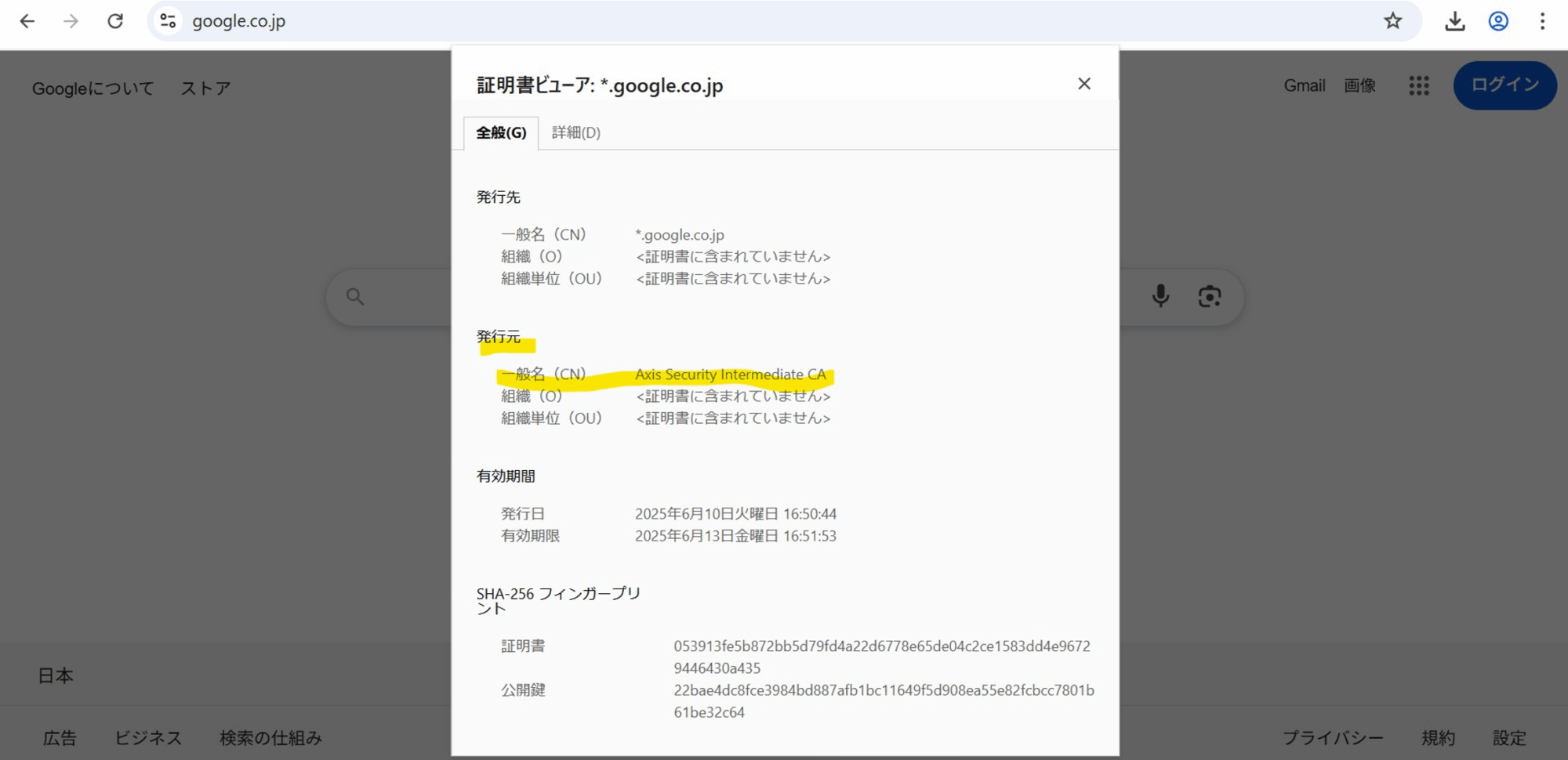Open the browser downloads icon
1568x760 pixels.
1454,21
